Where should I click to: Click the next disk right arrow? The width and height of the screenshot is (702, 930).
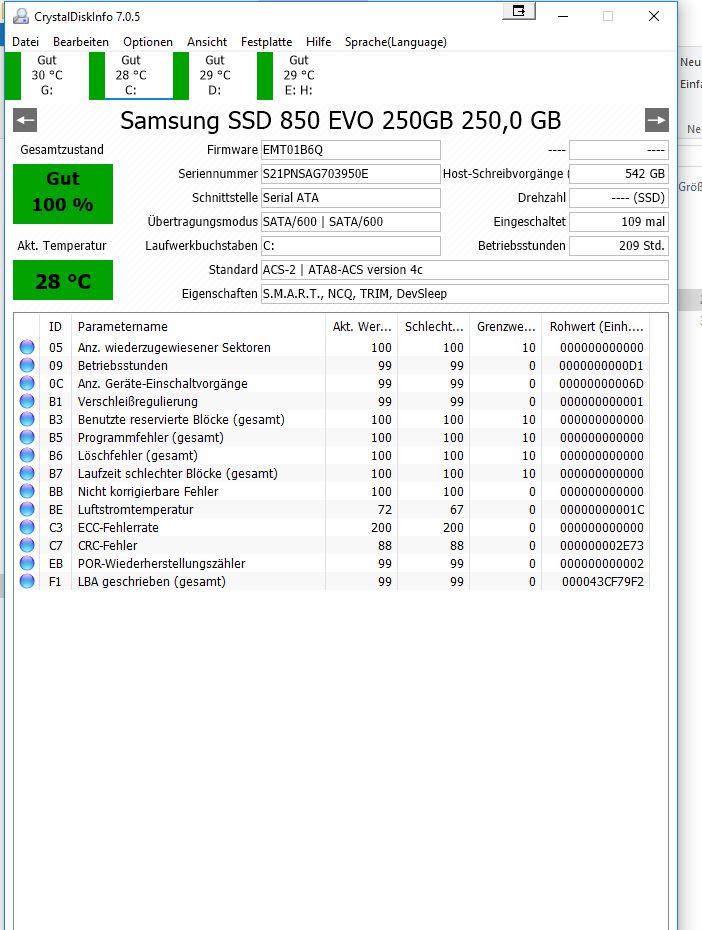[x=657, y=120]
